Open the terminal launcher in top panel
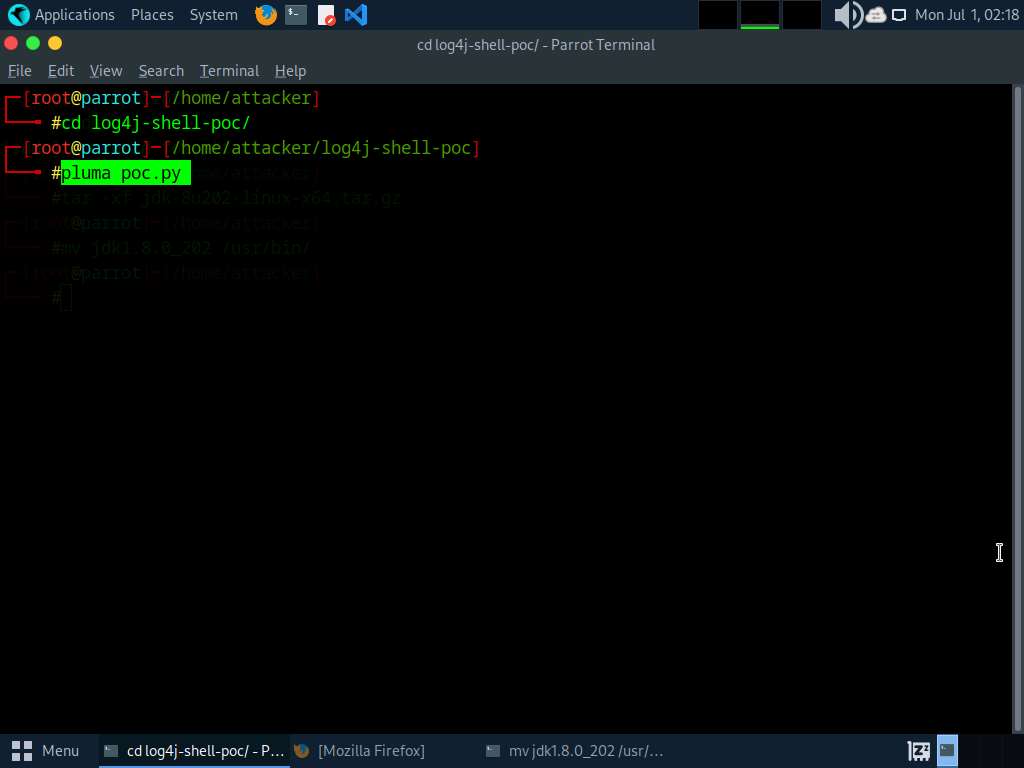This screenshot has width=1024, height=768. click(x=295, y=15)
